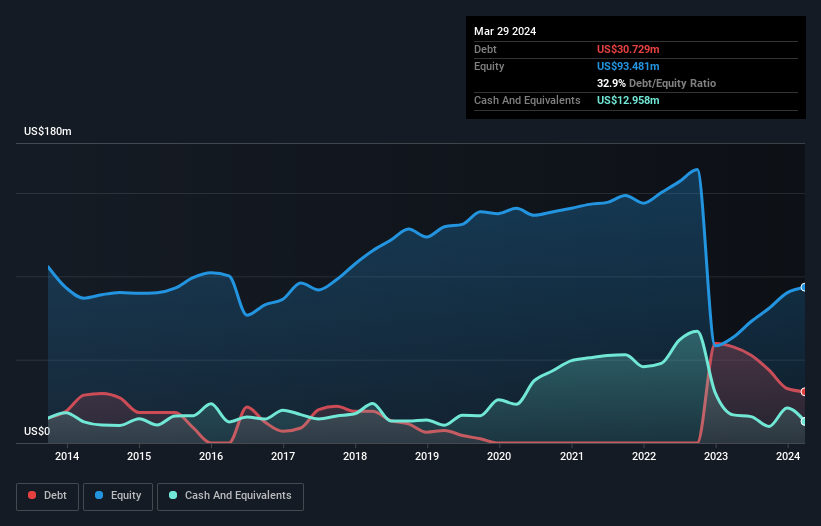Click the US$12.958m cash value
Image resolution: width=821 pixels, height=526 pixels.
coord(628,100)
